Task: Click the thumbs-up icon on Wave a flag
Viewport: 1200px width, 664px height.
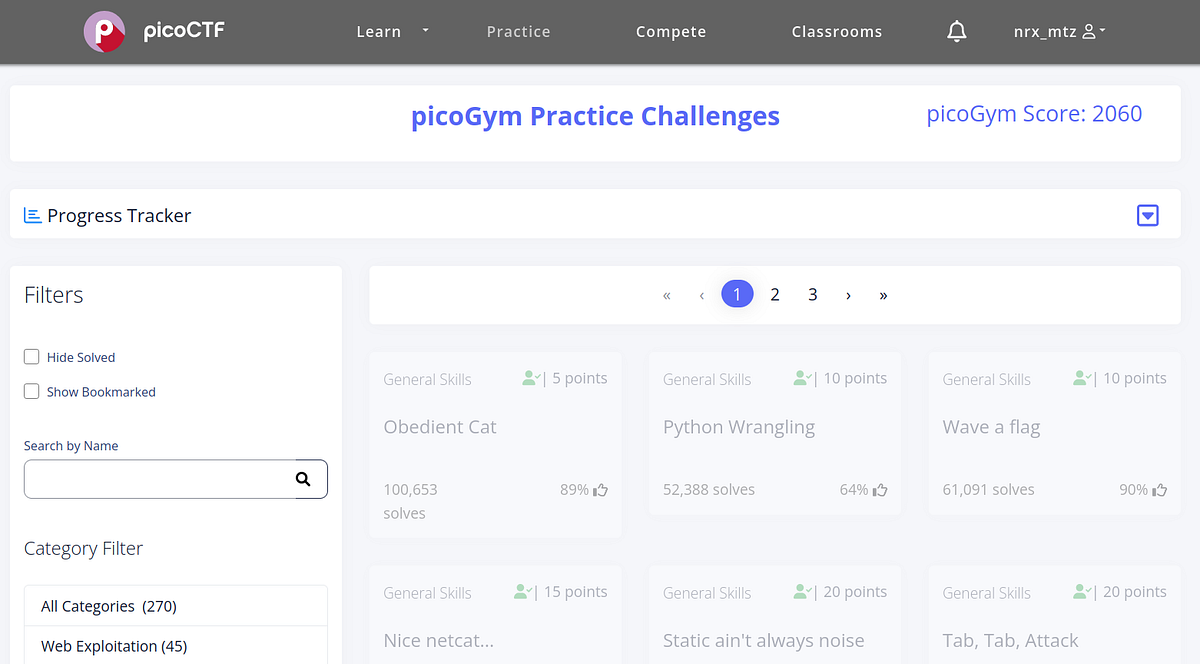Action: pos(1158,489)
